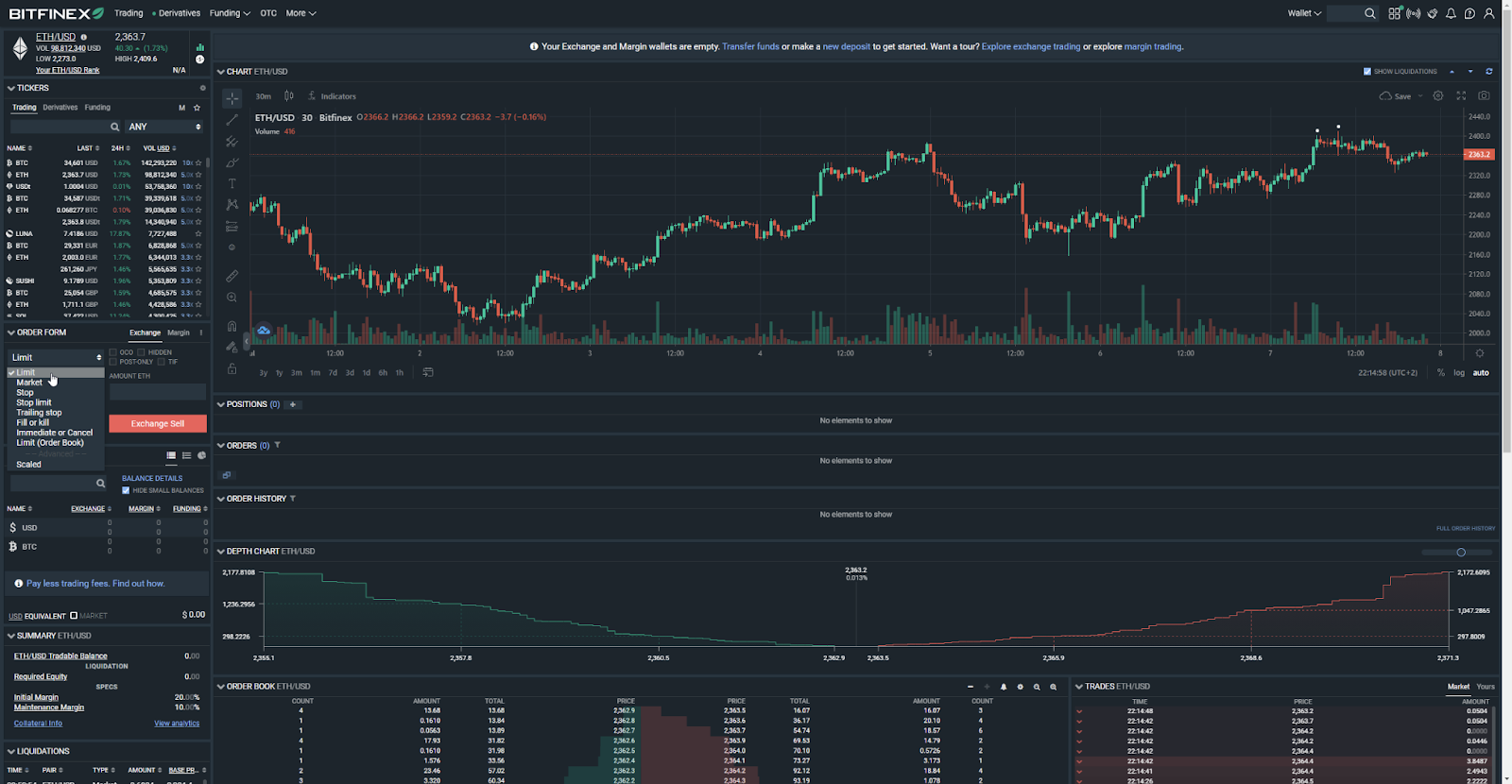Refresh the chart with reload icon

(x=1489, y=72)
